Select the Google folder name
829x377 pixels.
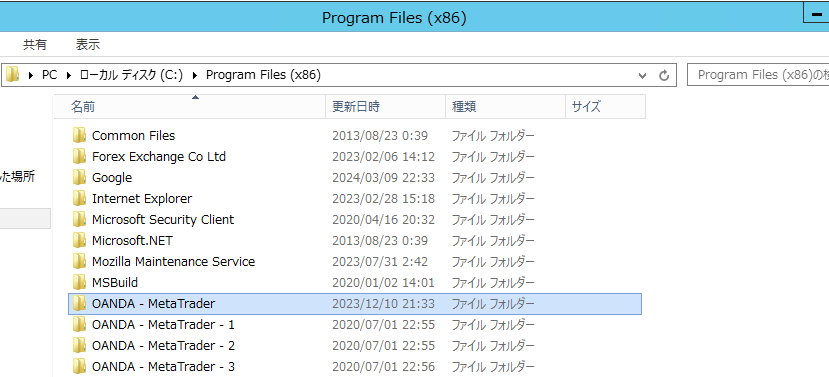112,178
